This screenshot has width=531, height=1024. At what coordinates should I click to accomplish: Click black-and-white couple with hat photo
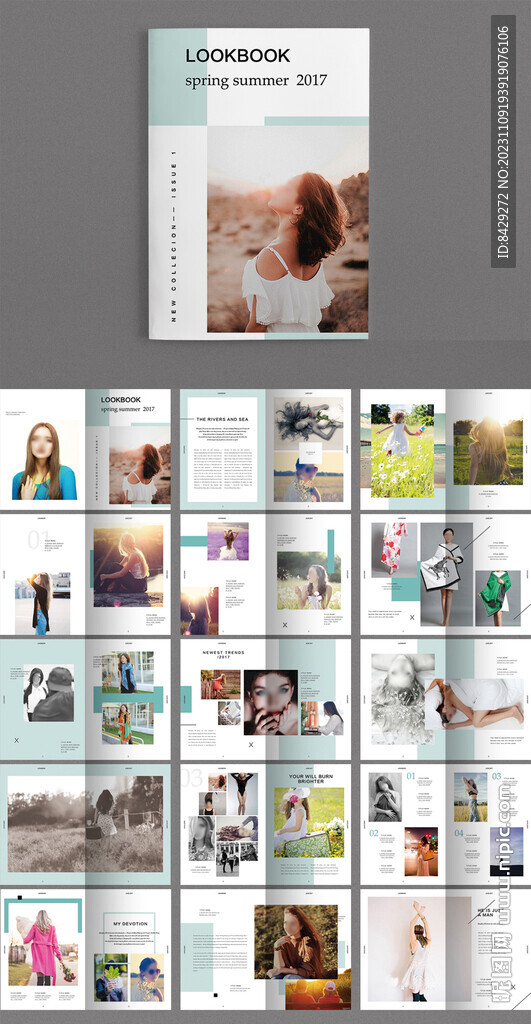tap(48, 693)
